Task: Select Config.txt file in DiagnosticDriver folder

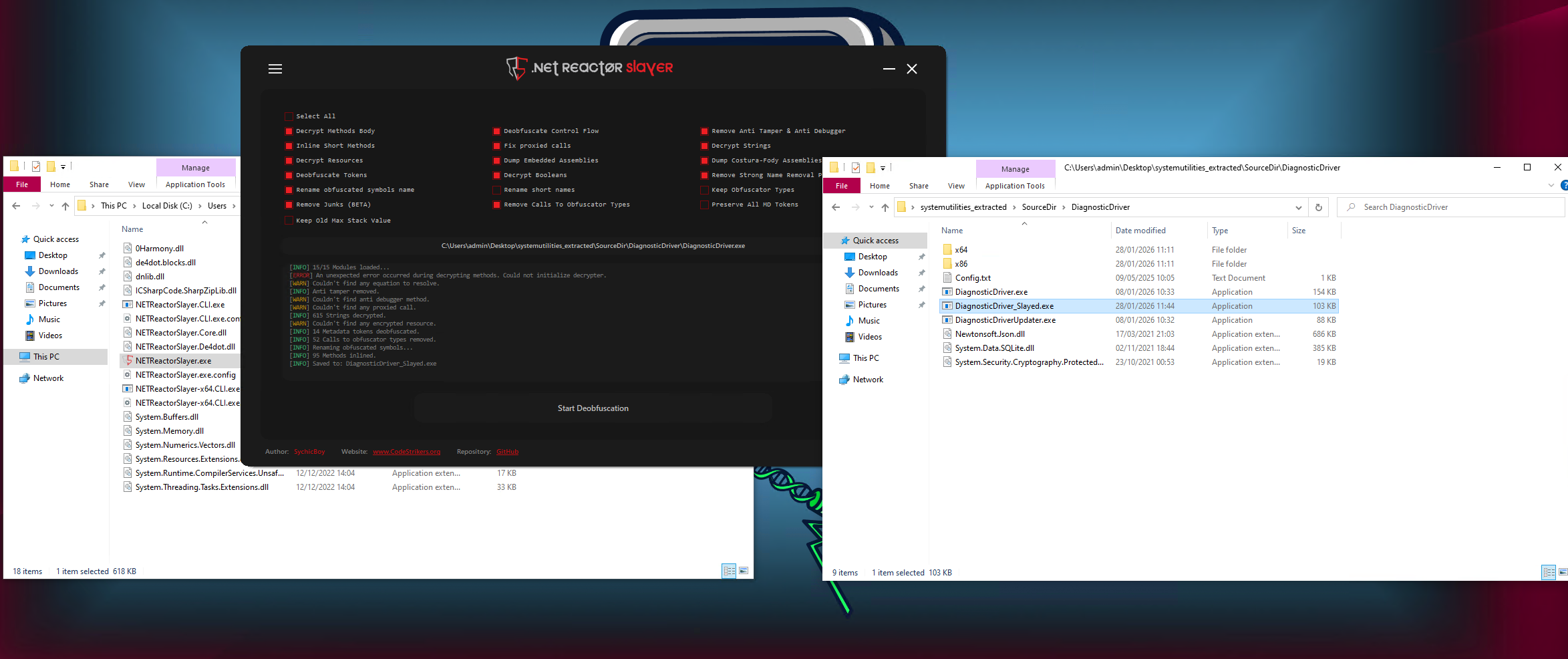Action: coord(973,278)
